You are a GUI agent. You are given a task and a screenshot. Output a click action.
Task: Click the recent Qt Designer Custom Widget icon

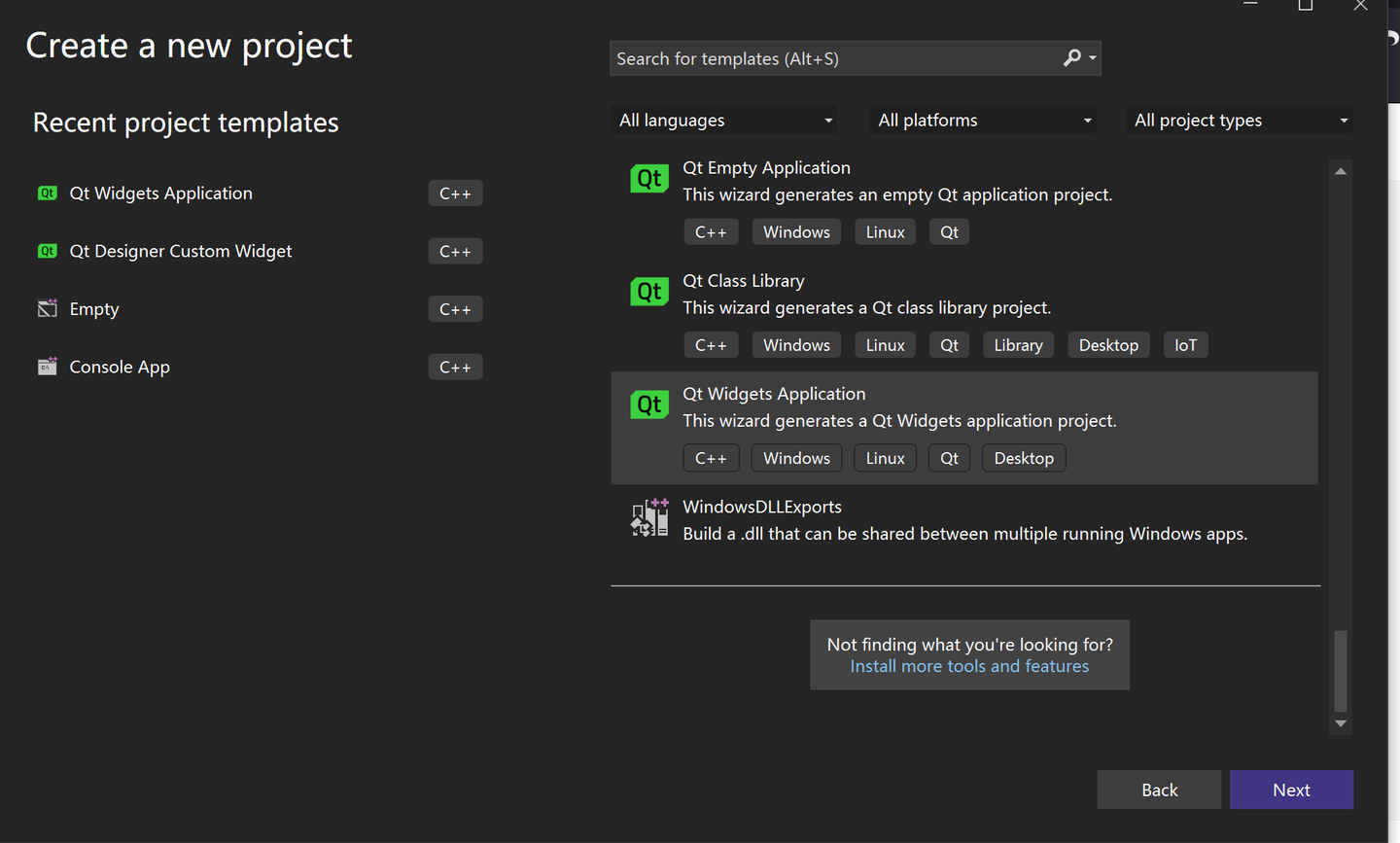click(x=47, y=251)
